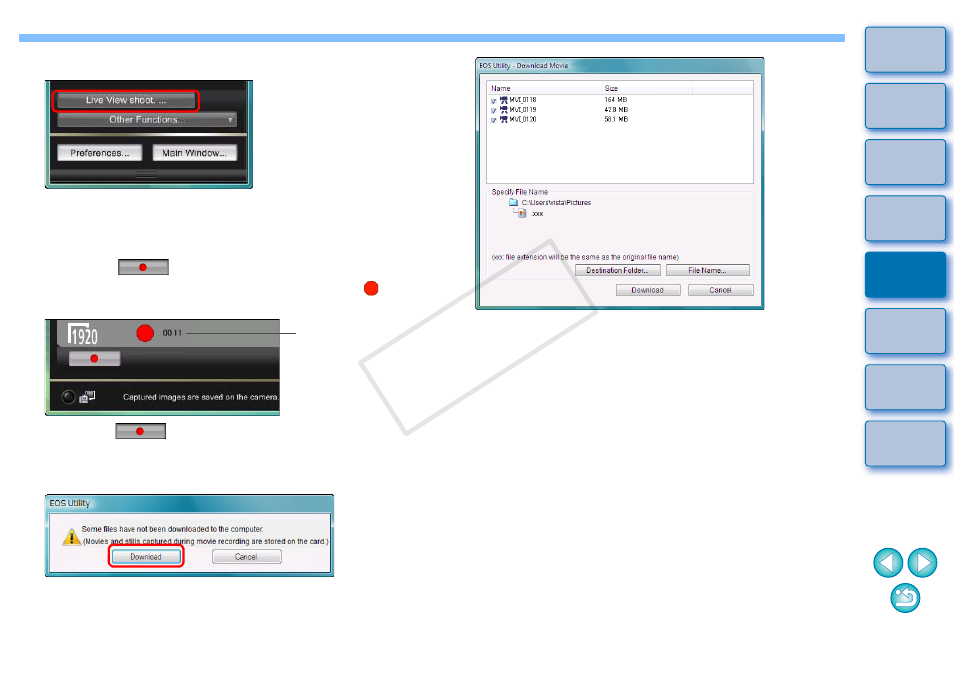This screenshot has height=674, width=954.
Task: Click Cancel in the Download Movie dialog
Action: 720,290
